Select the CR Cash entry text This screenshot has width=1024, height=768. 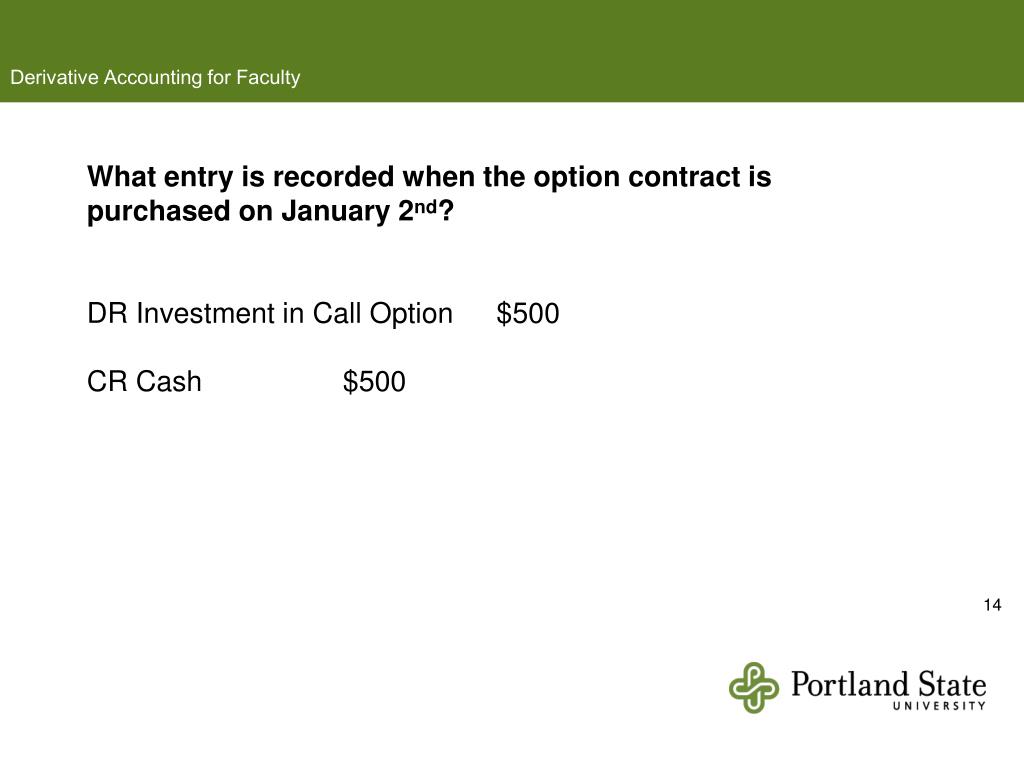[144, 382]
